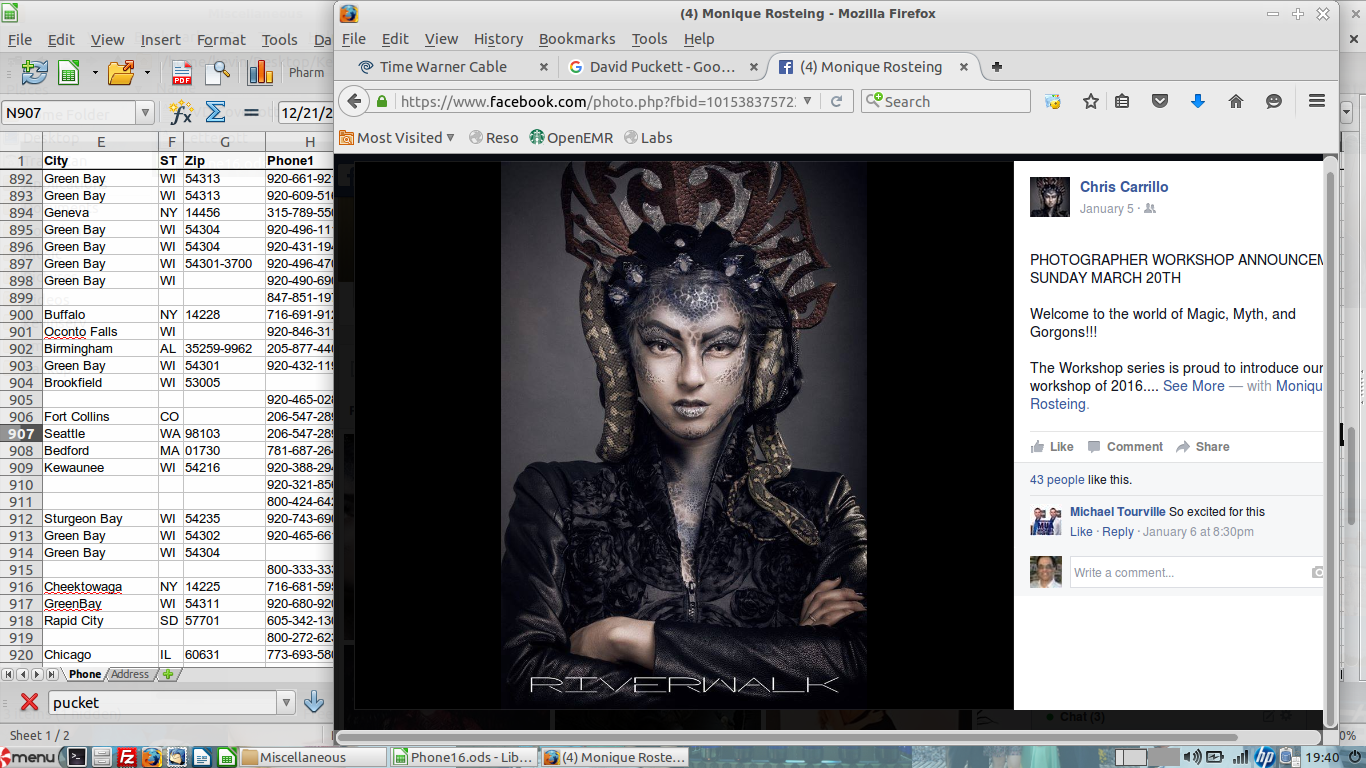
Task: Click the Write a comment field
Action: tap(1188, 573)
